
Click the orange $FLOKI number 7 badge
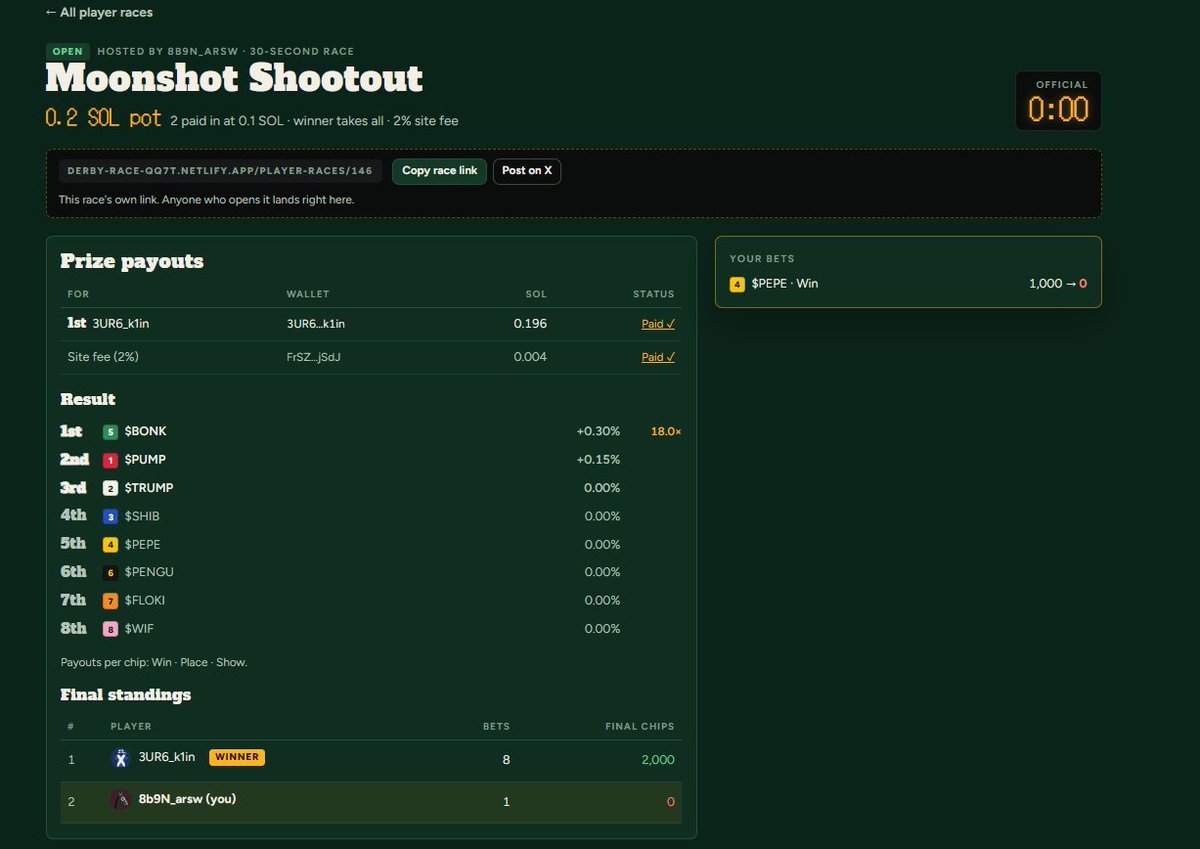point(110,601)
